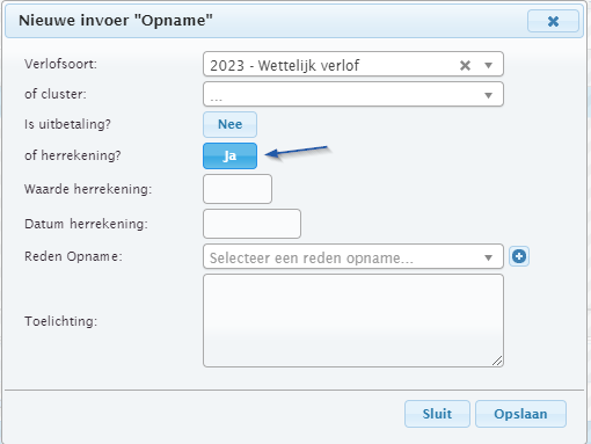Expand the of cluster dropdown arrow
The height and width of the screenshot is (444, 591).
[488, 95]
